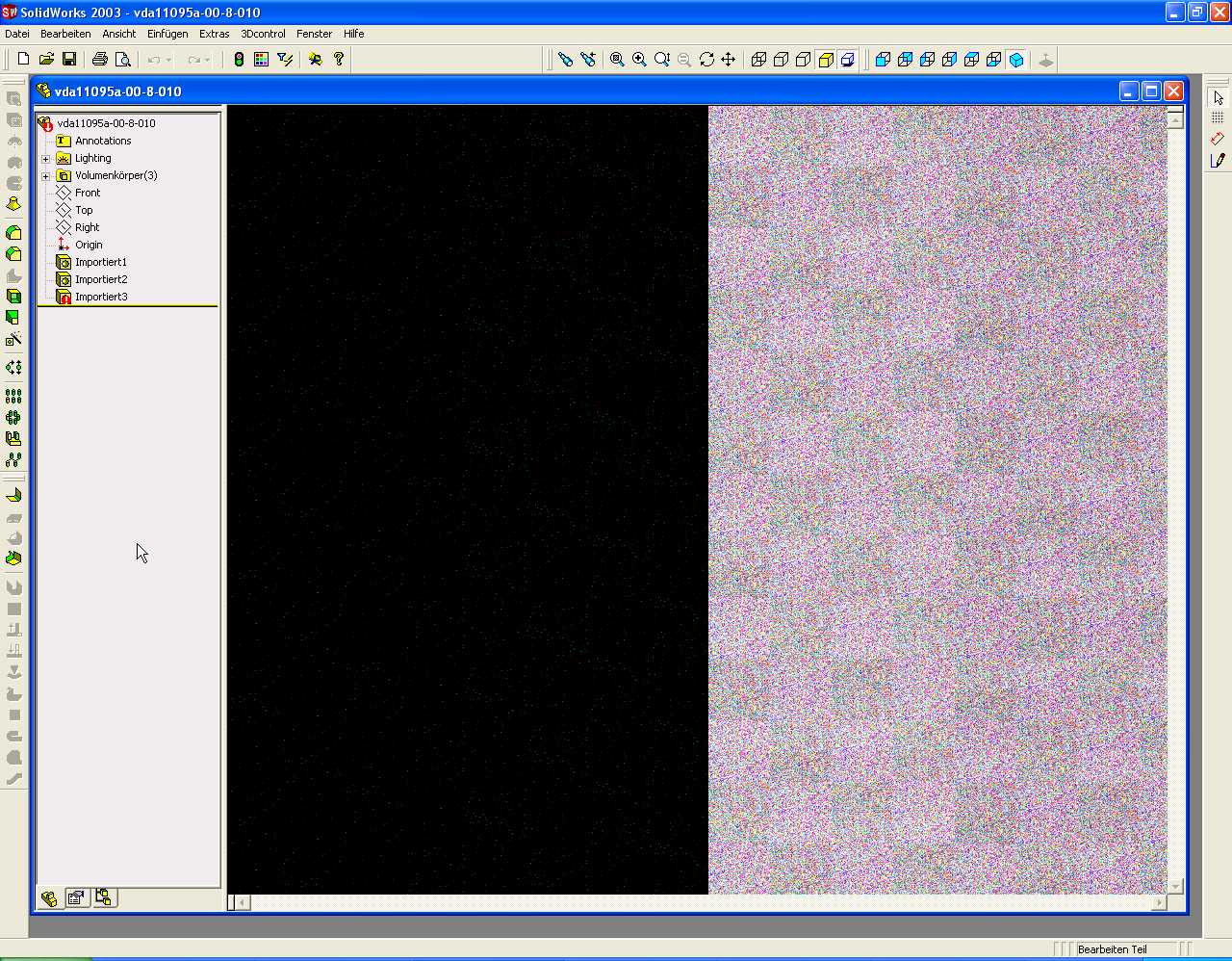Create a new document with the New icon

[24, 60]
